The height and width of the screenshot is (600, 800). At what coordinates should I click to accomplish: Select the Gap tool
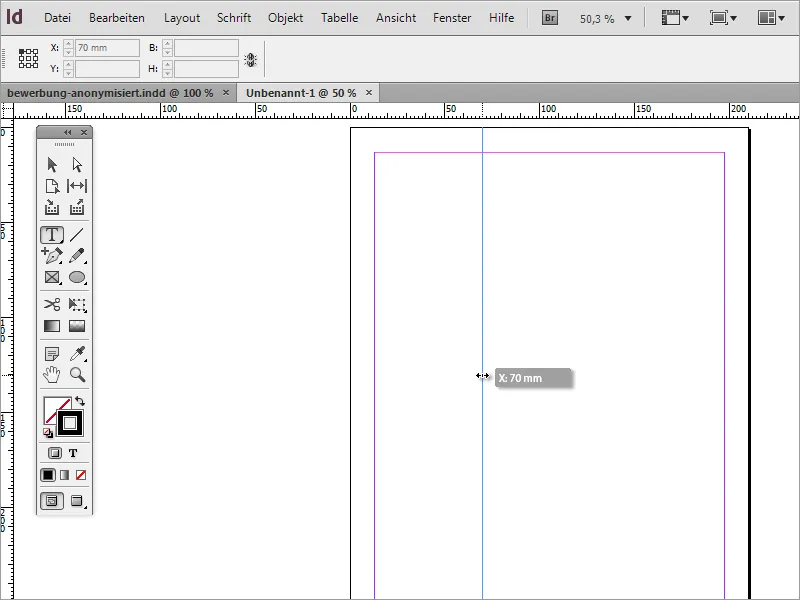pyautogui.click(x=77, y=186)
